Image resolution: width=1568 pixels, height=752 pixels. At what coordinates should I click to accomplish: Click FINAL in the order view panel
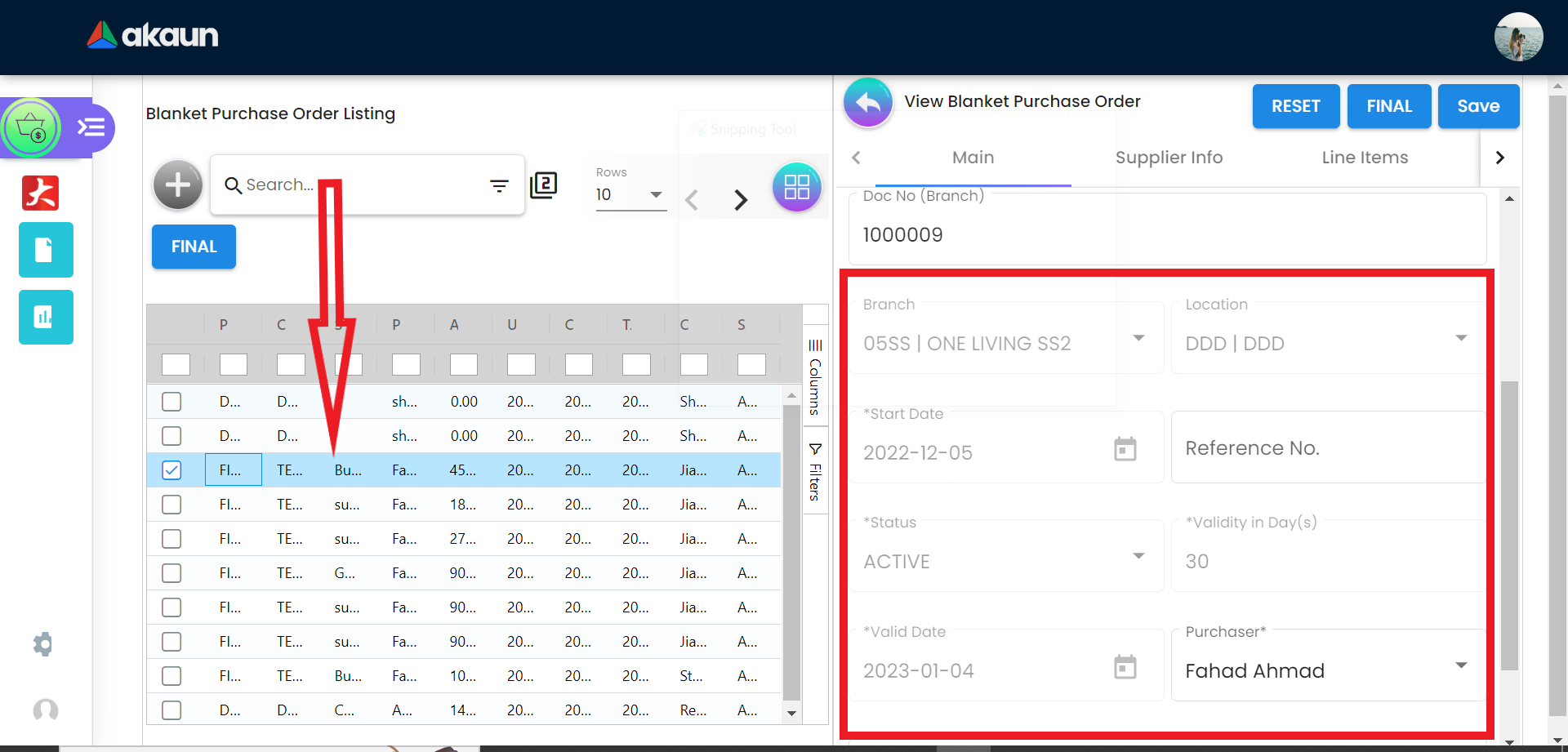(x=1389, y=106)
